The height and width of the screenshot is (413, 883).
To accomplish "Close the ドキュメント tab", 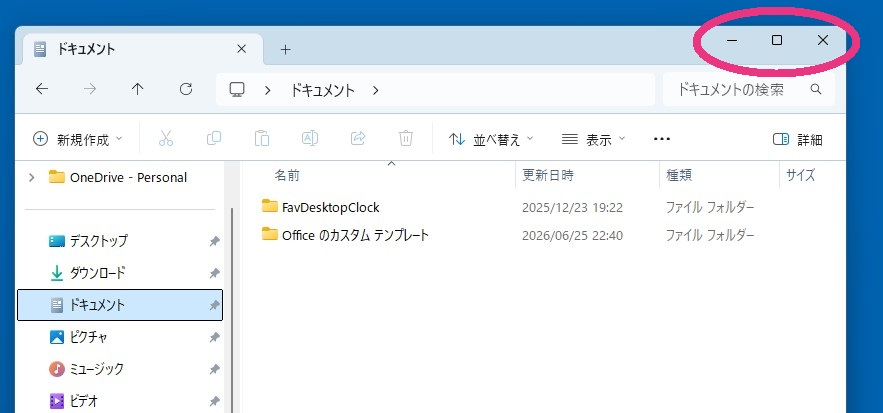I will (x=242, y=49).
